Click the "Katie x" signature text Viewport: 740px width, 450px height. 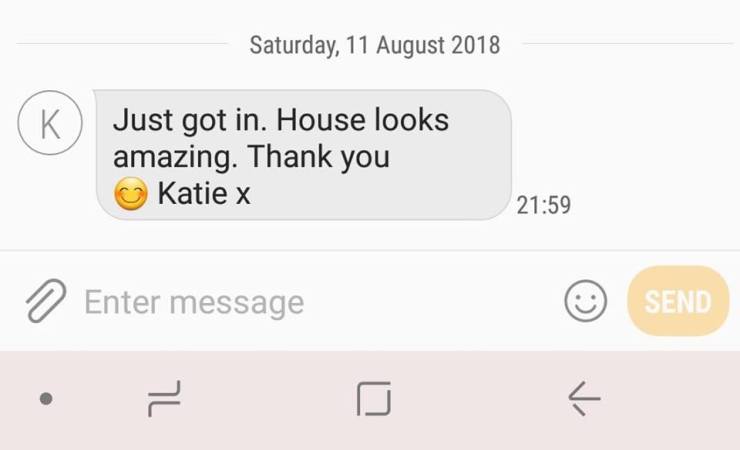pos(203,193)
